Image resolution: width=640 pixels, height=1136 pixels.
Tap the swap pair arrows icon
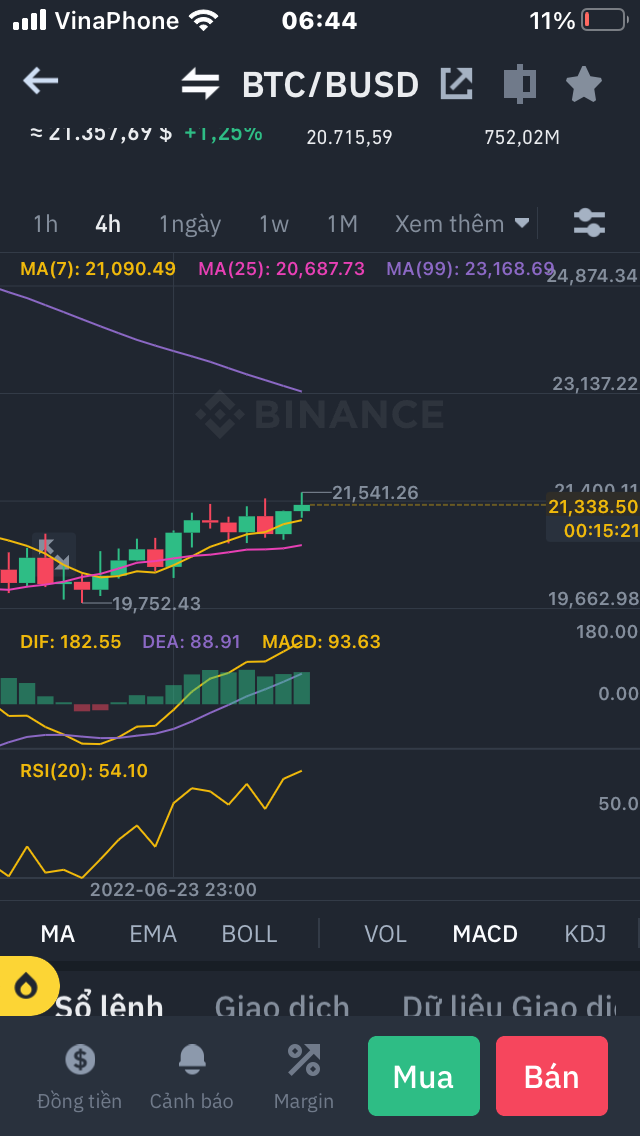coord(200,84)
